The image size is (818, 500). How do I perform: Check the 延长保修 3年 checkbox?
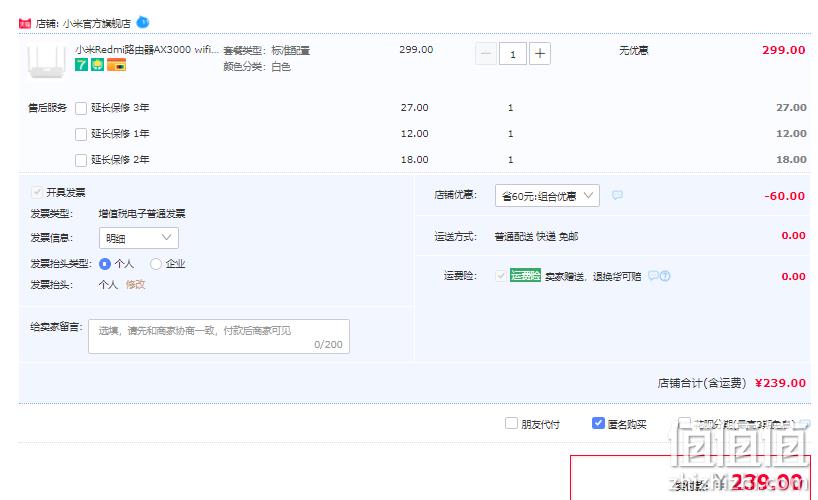click(x=81, y=108)
